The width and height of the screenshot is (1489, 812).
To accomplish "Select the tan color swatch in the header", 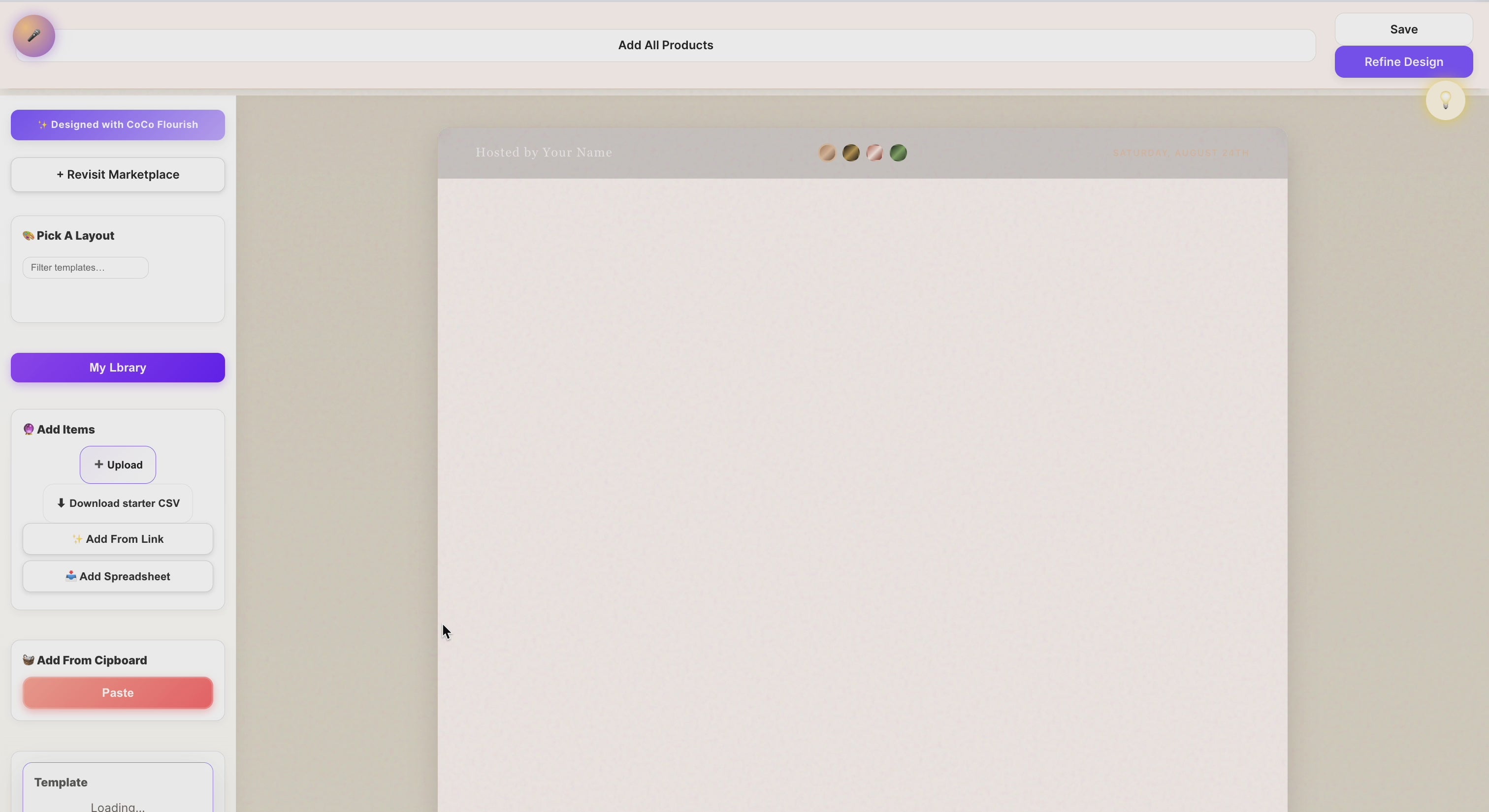I will (827, 153).
